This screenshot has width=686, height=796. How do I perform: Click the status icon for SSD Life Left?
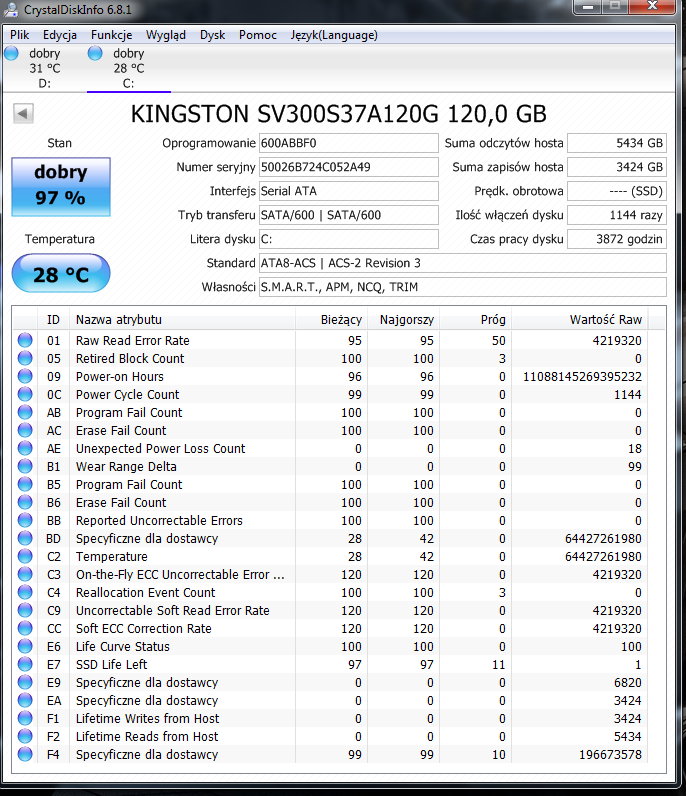(x=25, y=664)
